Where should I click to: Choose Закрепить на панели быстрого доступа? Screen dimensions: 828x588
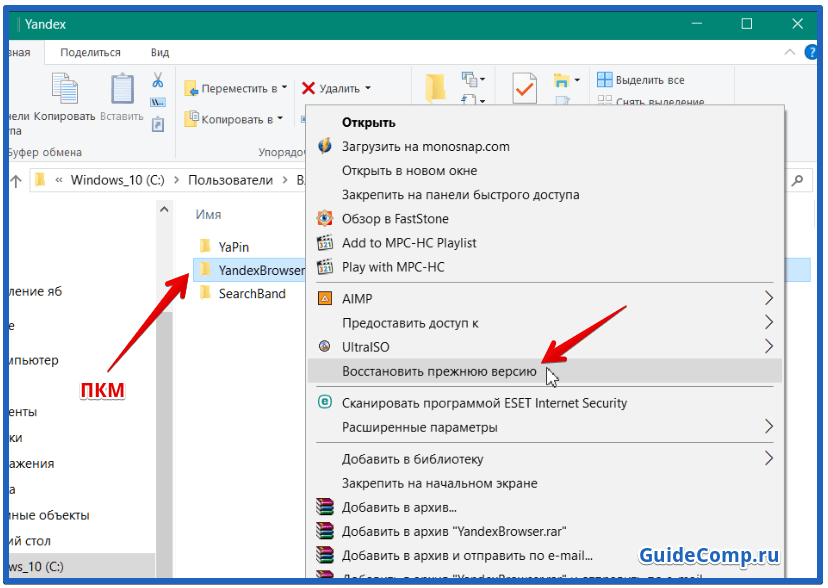[x=544, y=195]
